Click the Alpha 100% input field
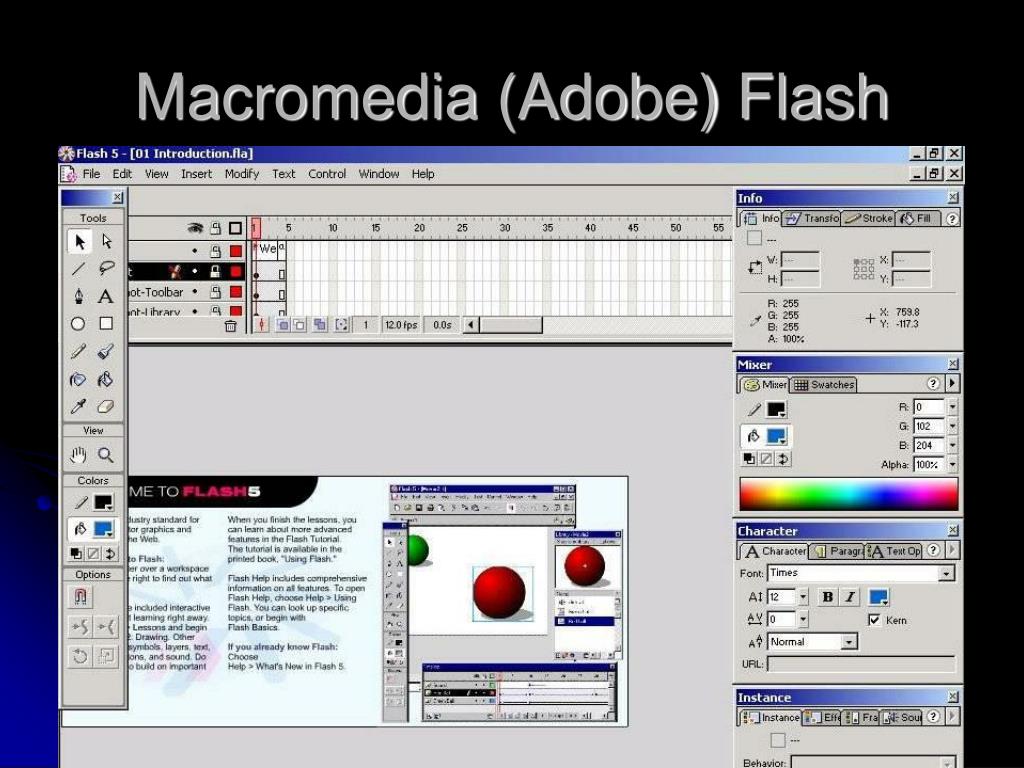1024x768 pixels. click(929, 464)
